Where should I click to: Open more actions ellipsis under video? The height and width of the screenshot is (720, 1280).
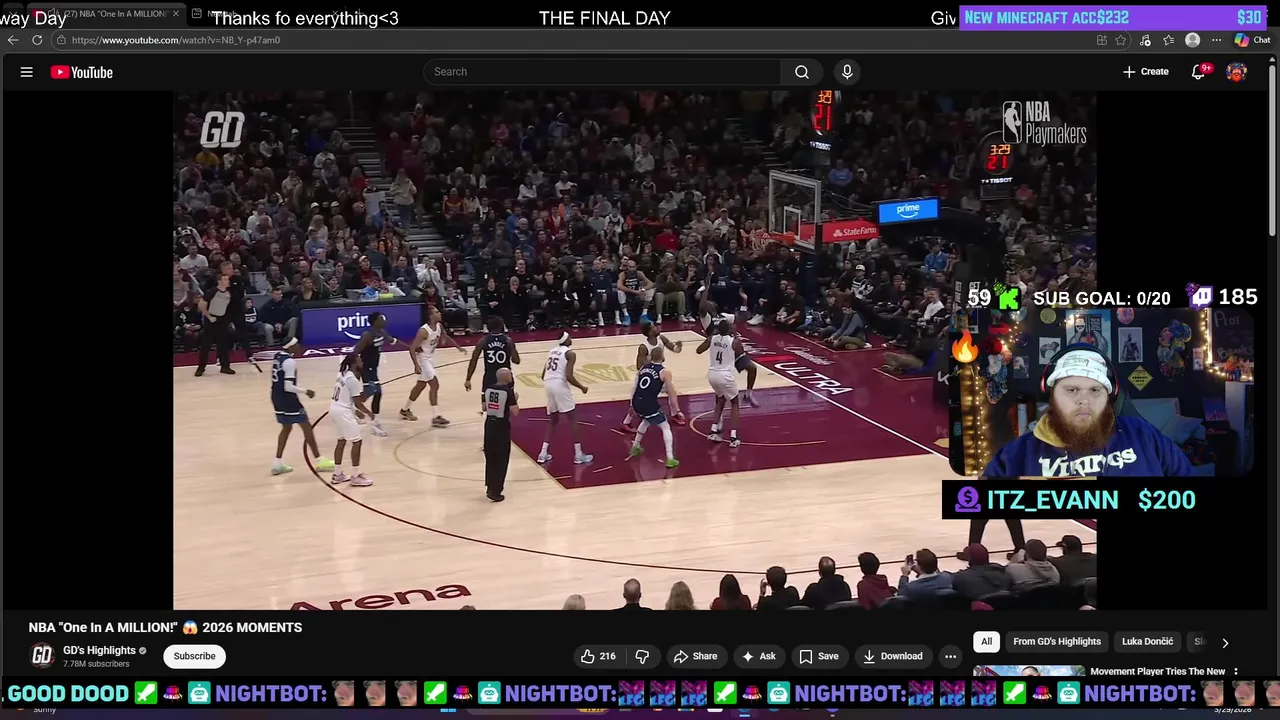click(951, 656)
